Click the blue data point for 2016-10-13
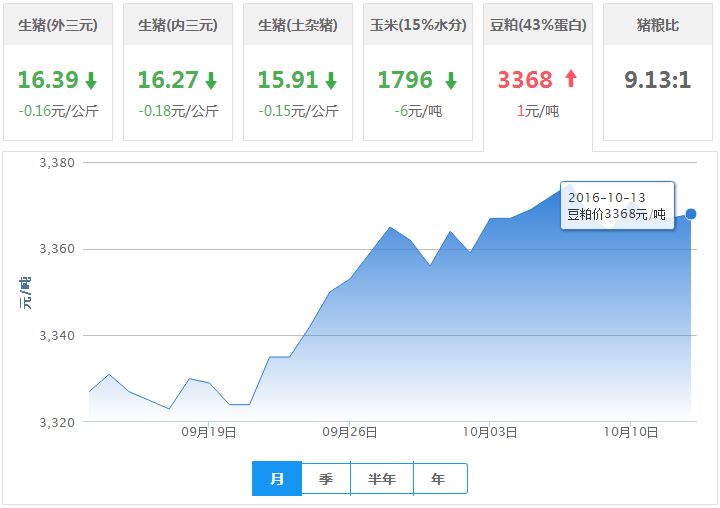The height and width of the screenshot is (508, 720). click(x=691, y=214)
